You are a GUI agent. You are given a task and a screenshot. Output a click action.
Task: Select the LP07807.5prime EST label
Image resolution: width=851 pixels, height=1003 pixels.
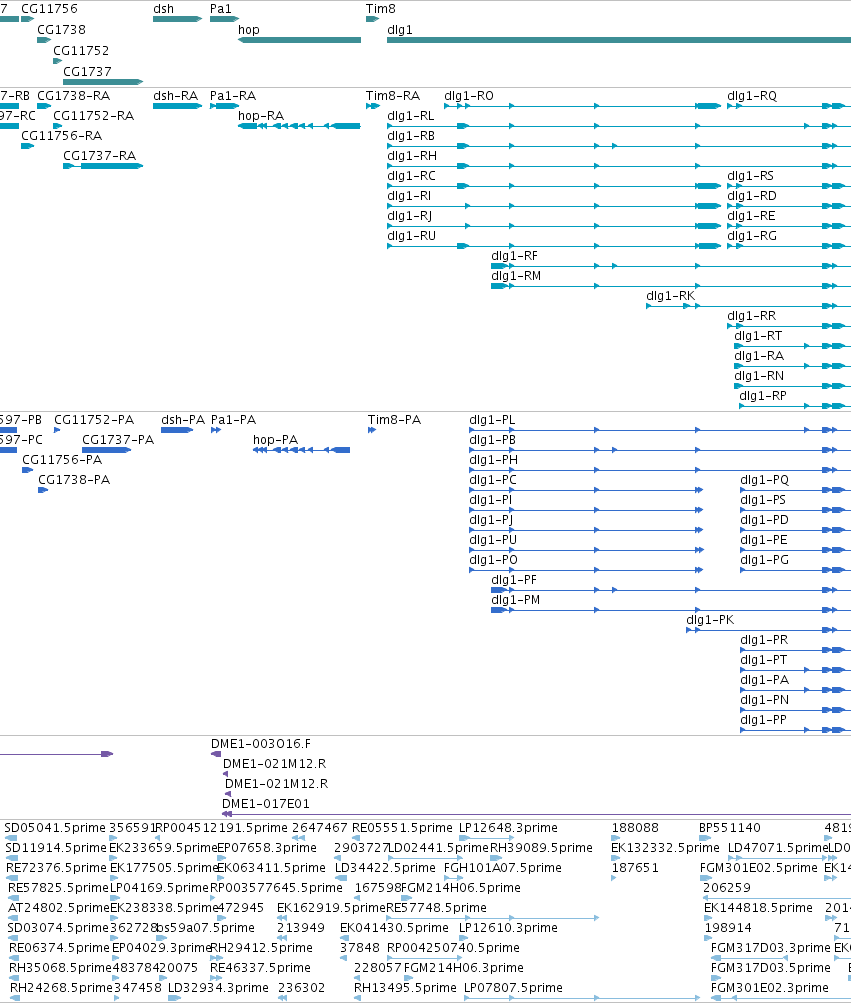pos(513,988)
